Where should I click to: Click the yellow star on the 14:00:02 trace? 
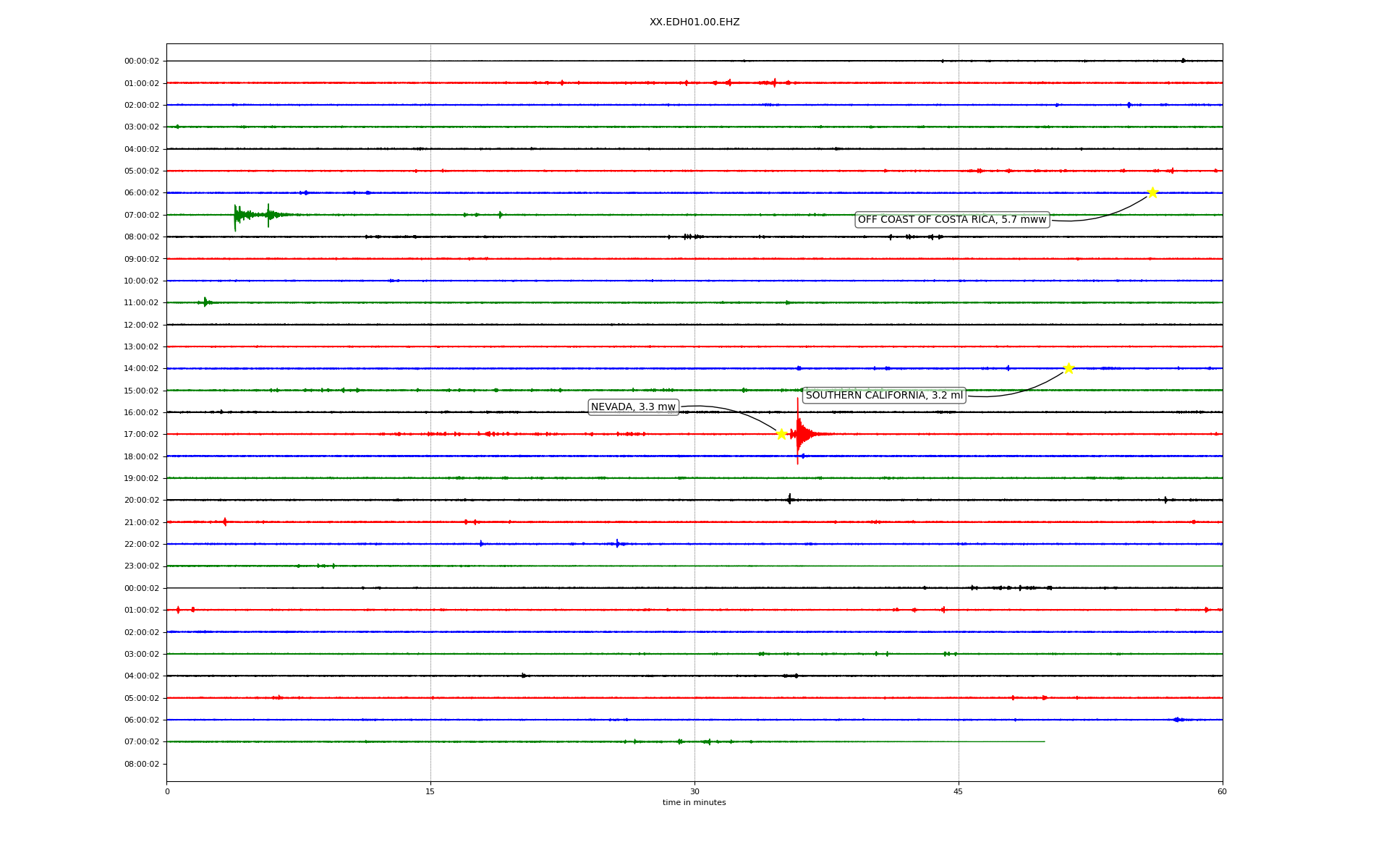1069,368
